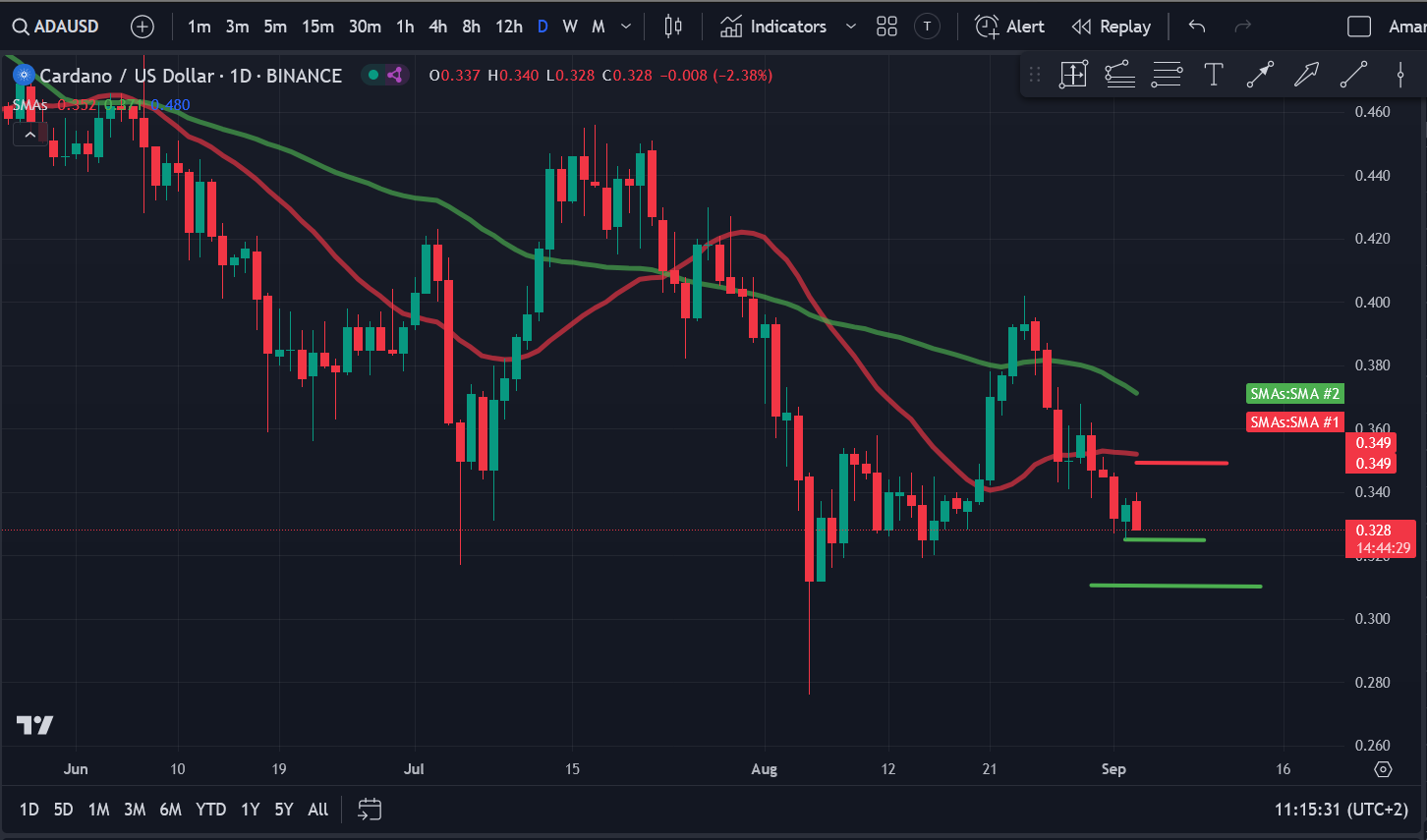This screenshot has height=840, width=1427.
Task: Select the weekly W timeframe
Action: (570, 27)
